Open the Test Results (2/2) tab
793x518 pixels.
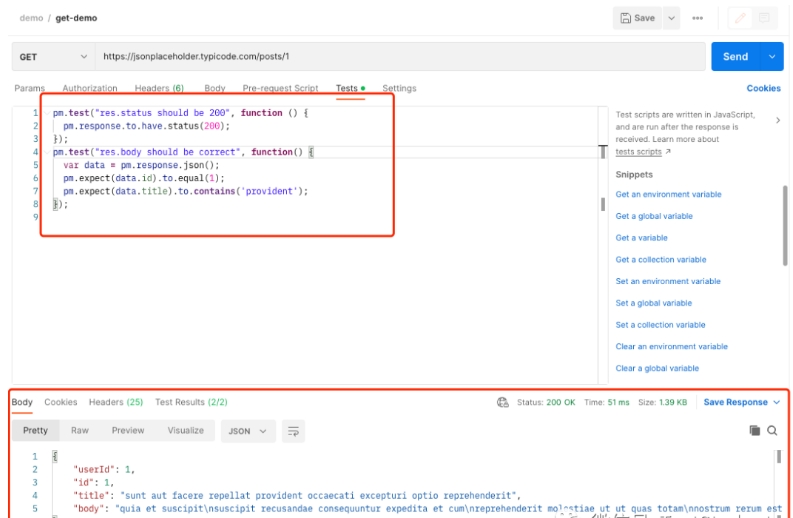(191, 402)
